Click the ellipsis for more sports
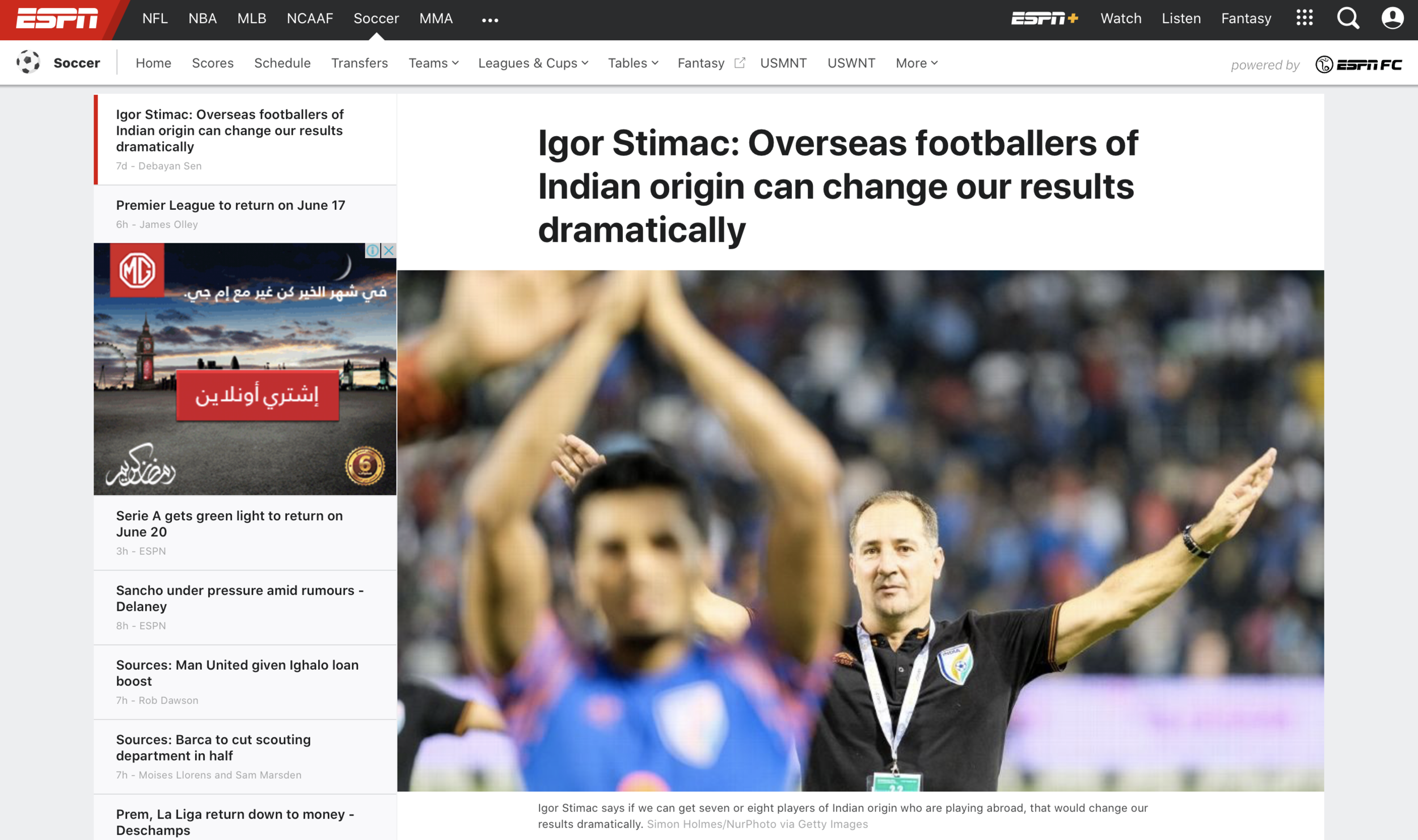Viewport: 1418px width, 840px height. pos(489,18)
